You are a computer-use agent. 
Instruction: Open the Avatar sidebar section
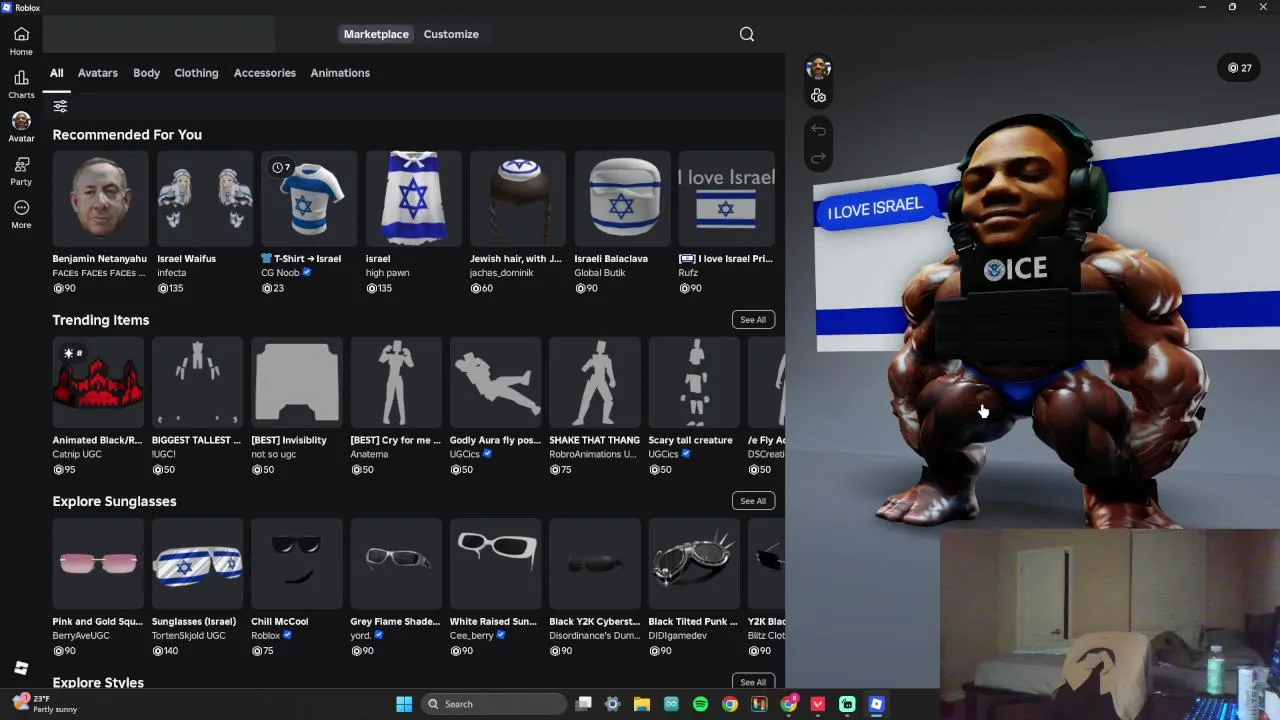pyautogui.click(x=21, y=127)
